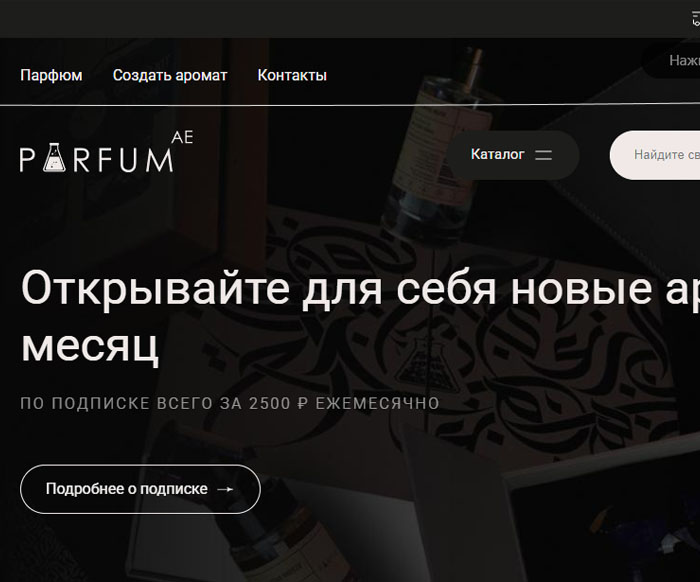The image size is (700, 582).
Task: Go to the Контакты page
Action: (x=292, y=75)
